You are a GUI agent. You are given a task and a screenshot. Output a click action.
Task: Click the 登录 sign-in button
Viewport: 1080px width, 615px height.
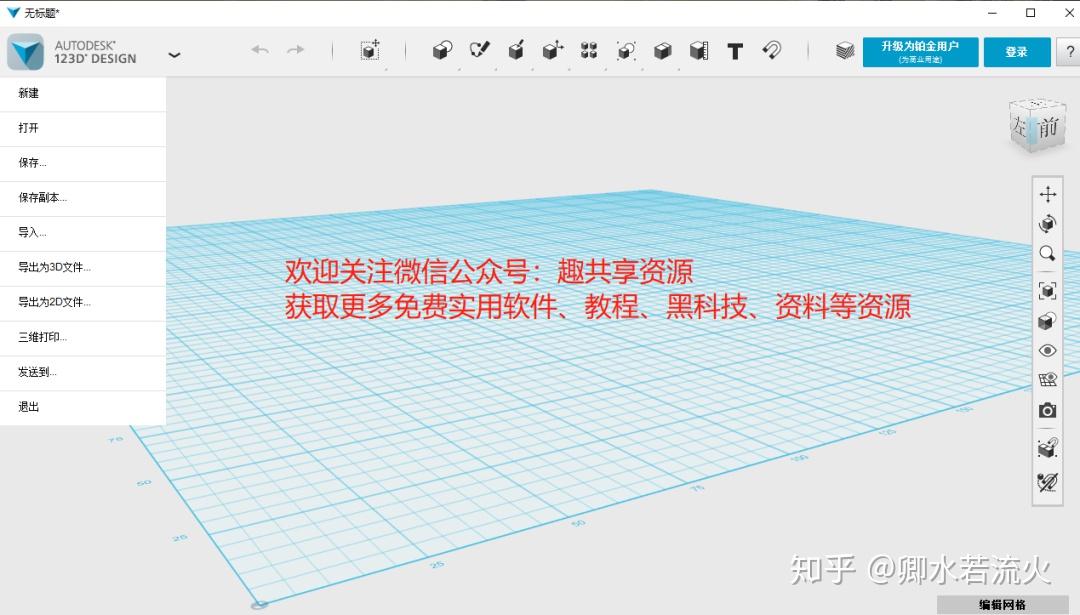1016,51
